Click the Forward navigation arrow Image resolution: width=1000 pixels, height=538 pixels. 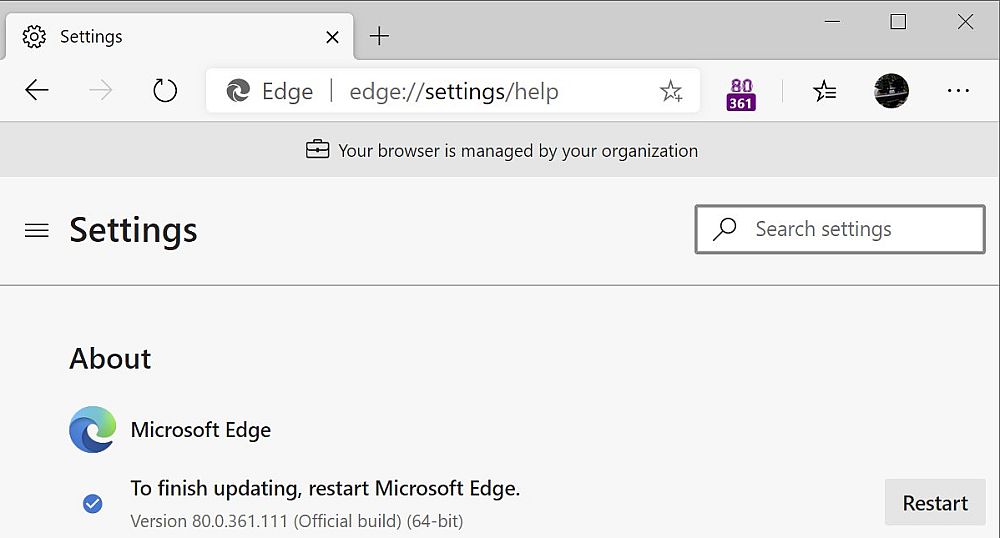coord(101,91)
